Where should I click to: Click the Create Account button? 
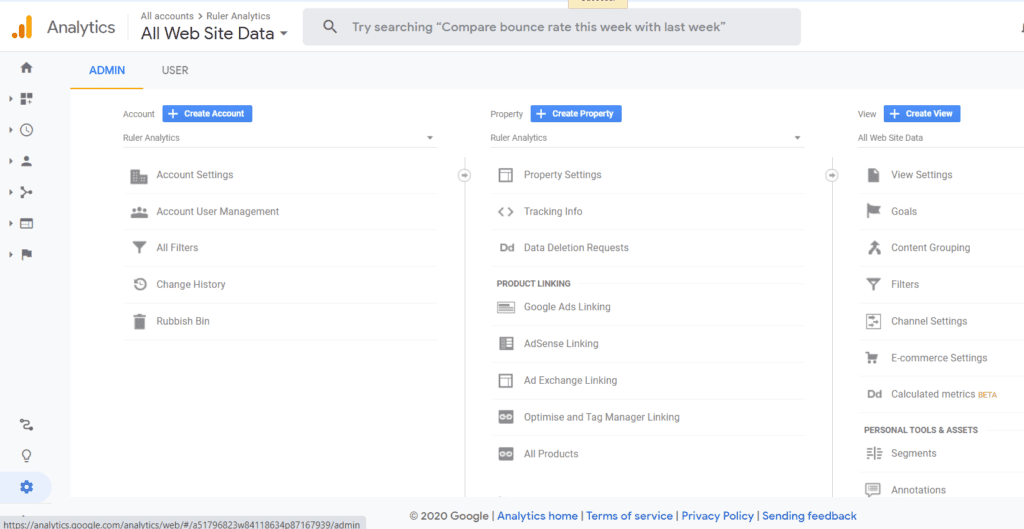[x=207, y=114]
